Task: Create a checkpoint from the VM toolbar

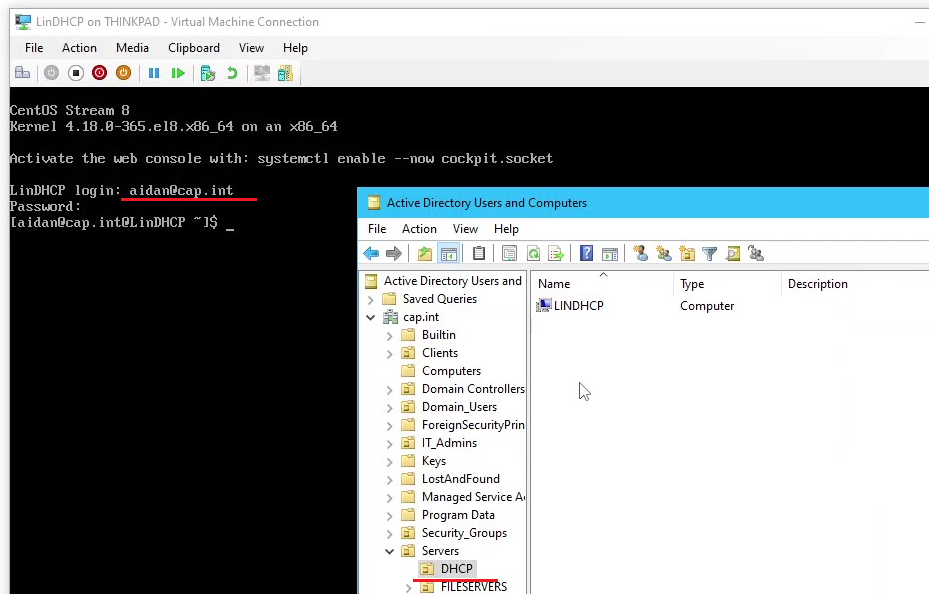Action: point(208,73)
